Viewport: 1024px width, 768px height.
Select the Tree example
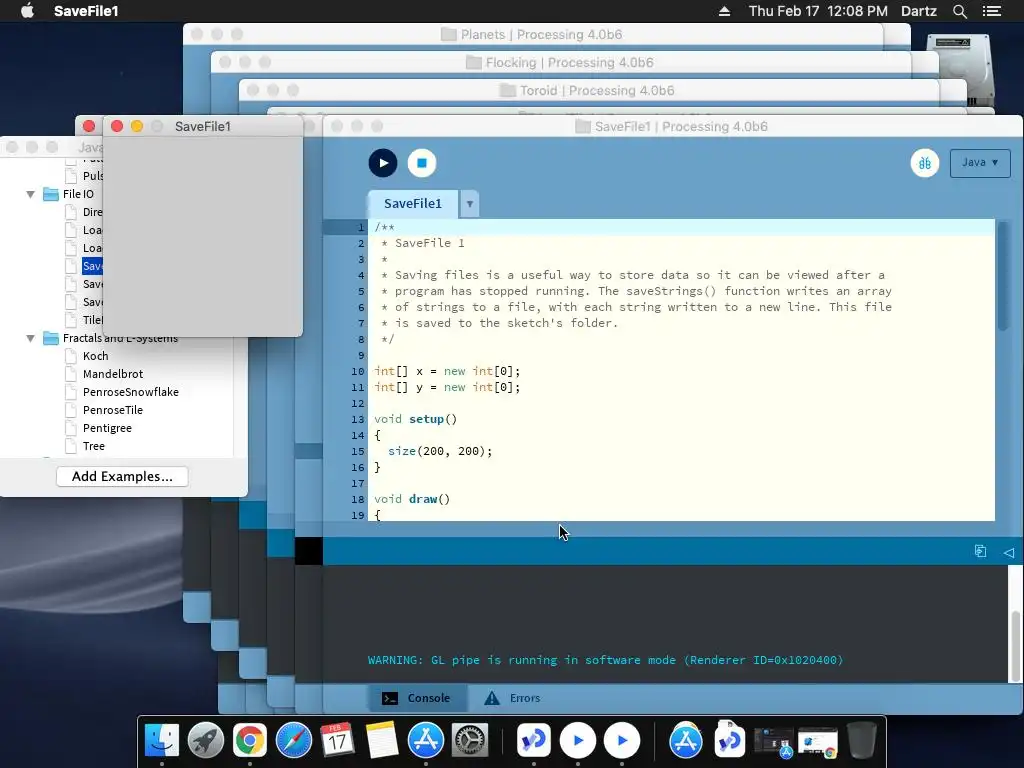(93, 446)
